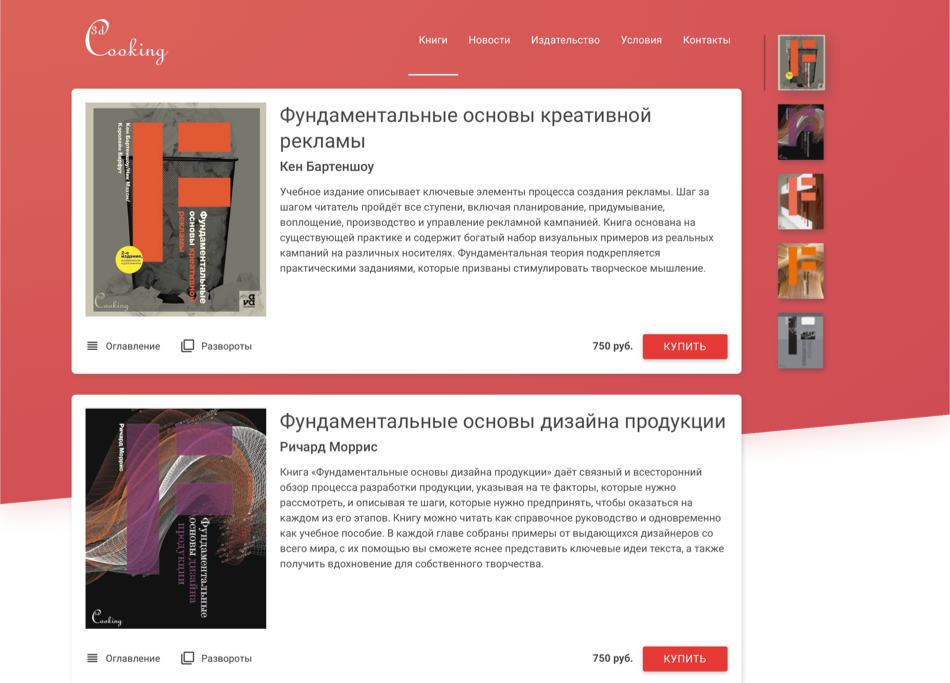Click the Развороты pages icon of the first book

(188, 346)
